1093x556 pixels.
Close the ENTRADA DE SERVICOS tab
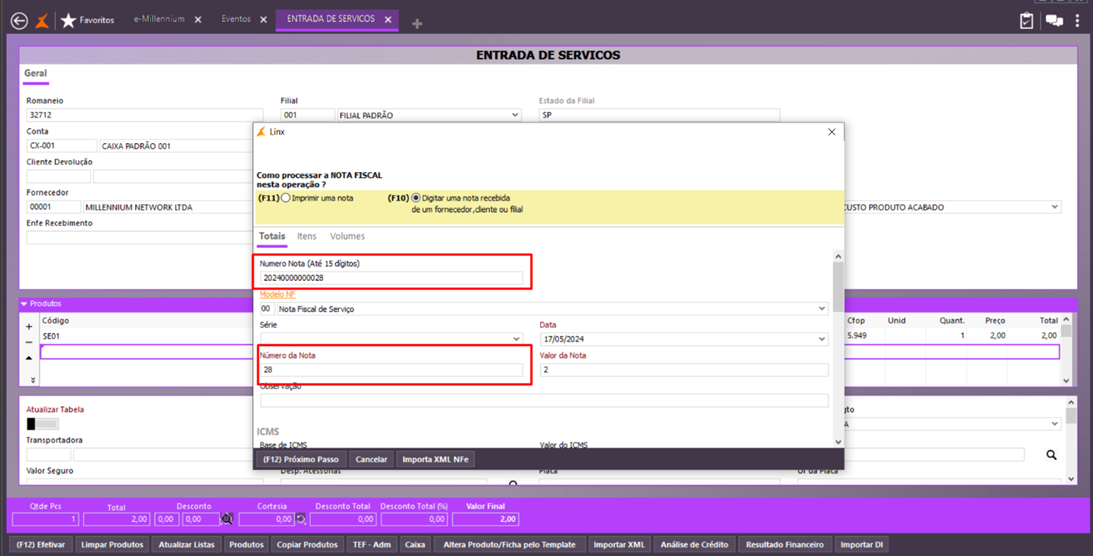point(388,20)
